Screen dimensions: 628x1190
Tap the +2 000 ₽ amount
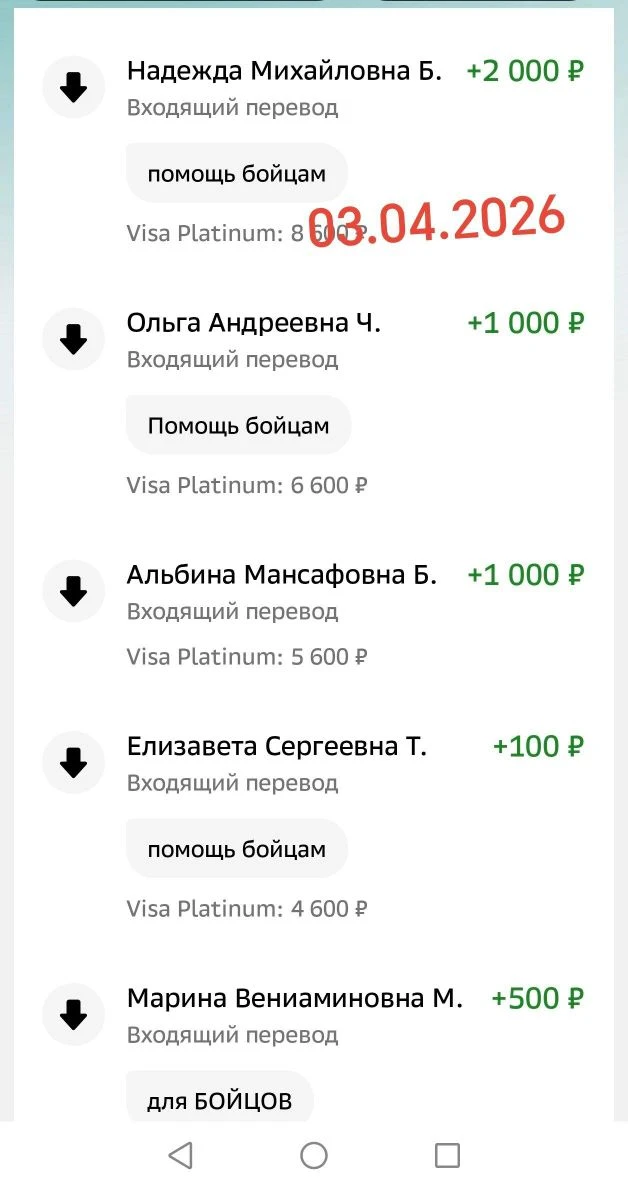pos(525,71)
